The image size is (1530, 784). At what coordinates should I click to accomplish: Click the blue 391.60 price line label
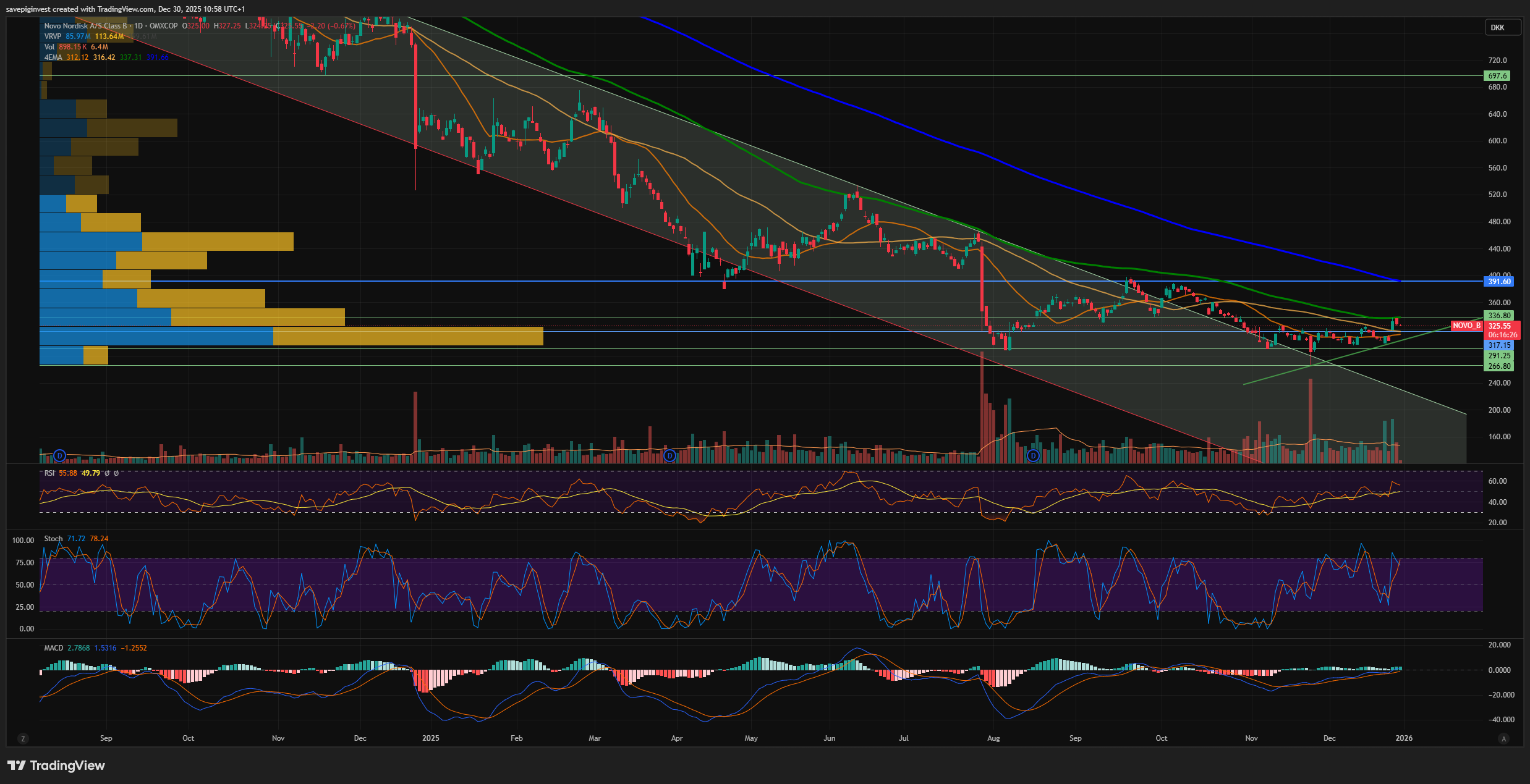[x=1499, y=282]
